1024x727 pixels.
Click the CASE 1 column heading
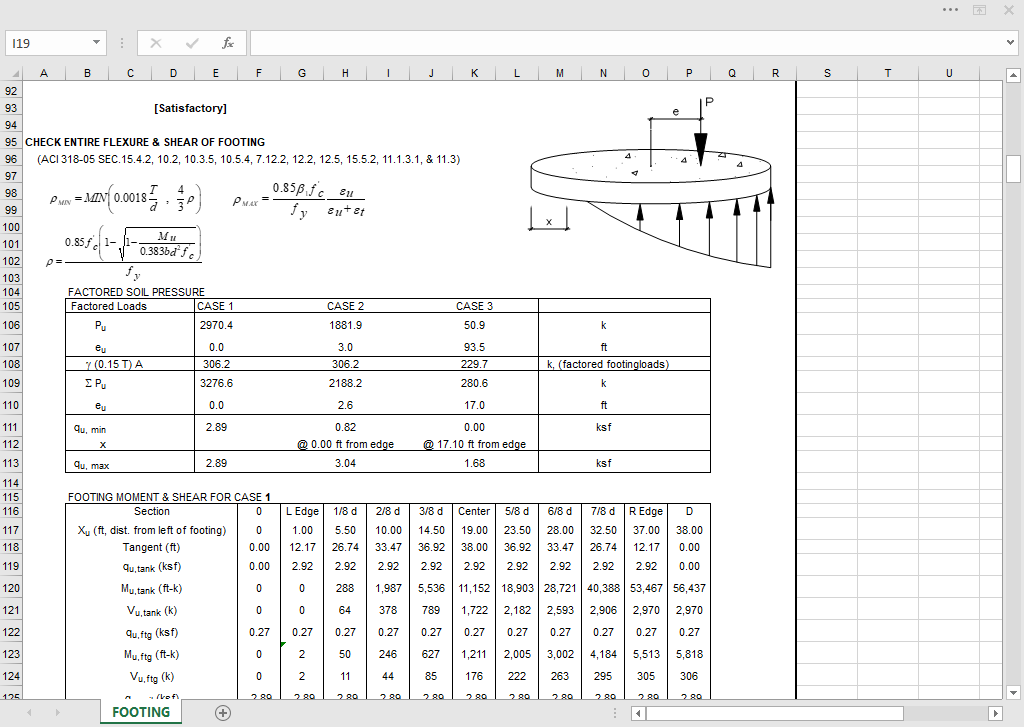[x=215, y=306]
